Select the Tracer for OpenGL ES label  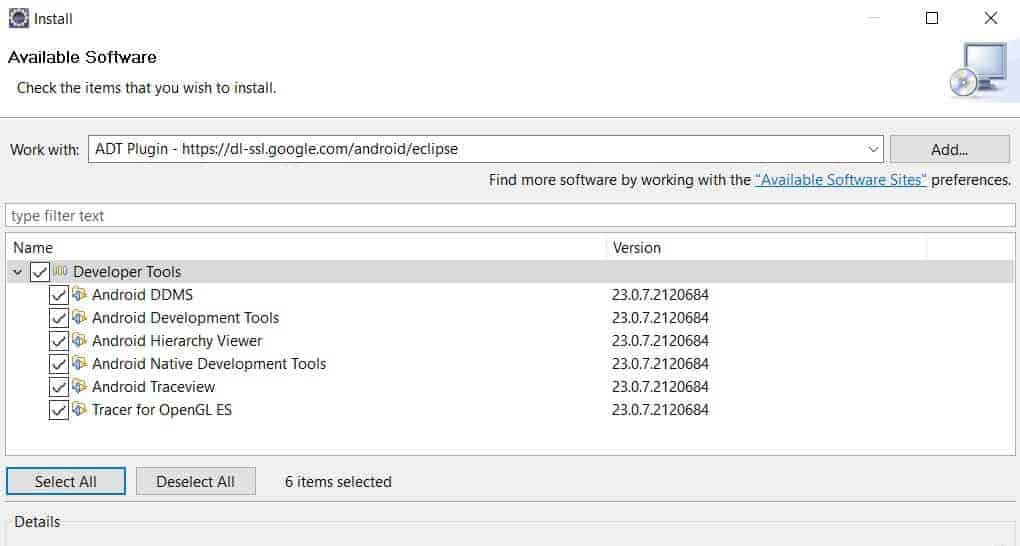coord(162,409)
